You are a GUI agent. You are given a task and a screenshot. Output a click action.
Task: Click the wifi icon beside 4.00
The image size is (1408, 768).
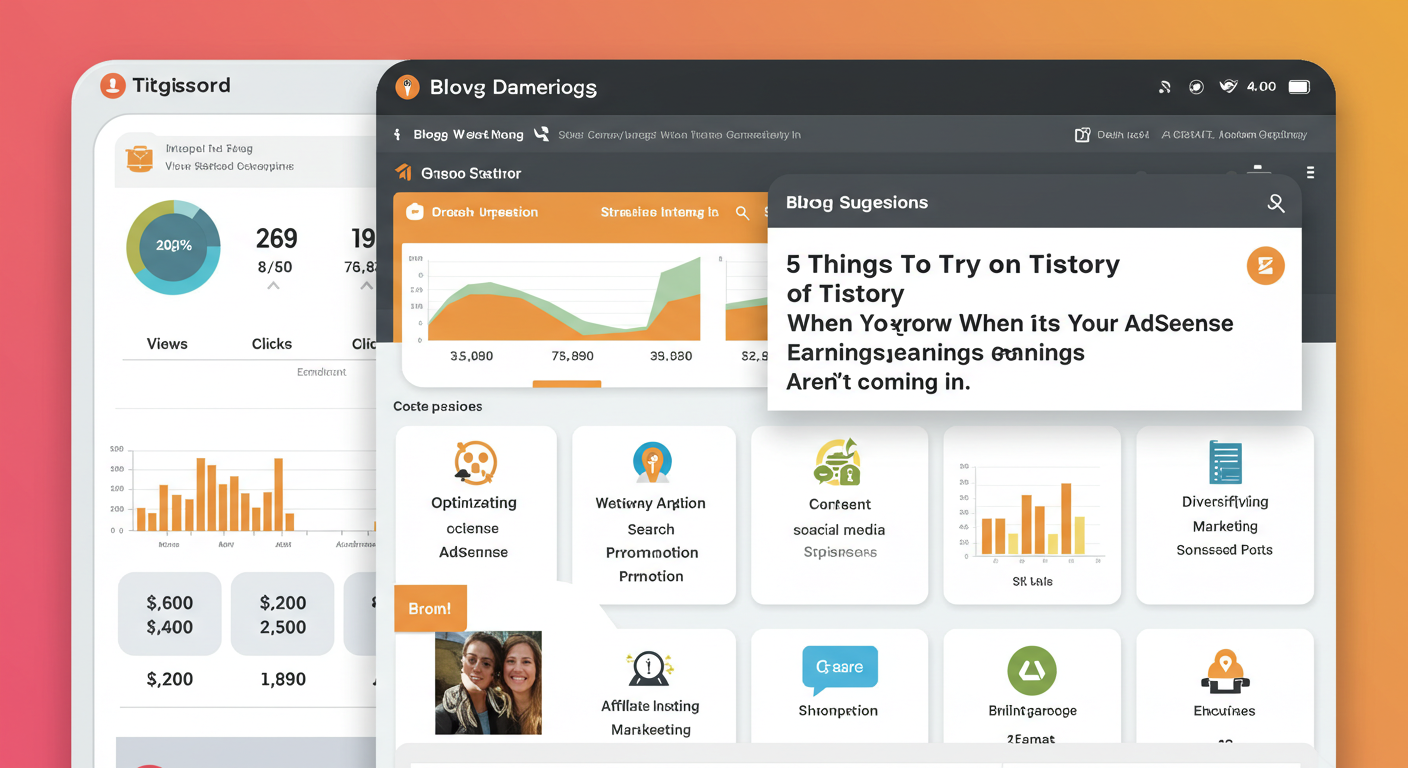coord(1228,87)
